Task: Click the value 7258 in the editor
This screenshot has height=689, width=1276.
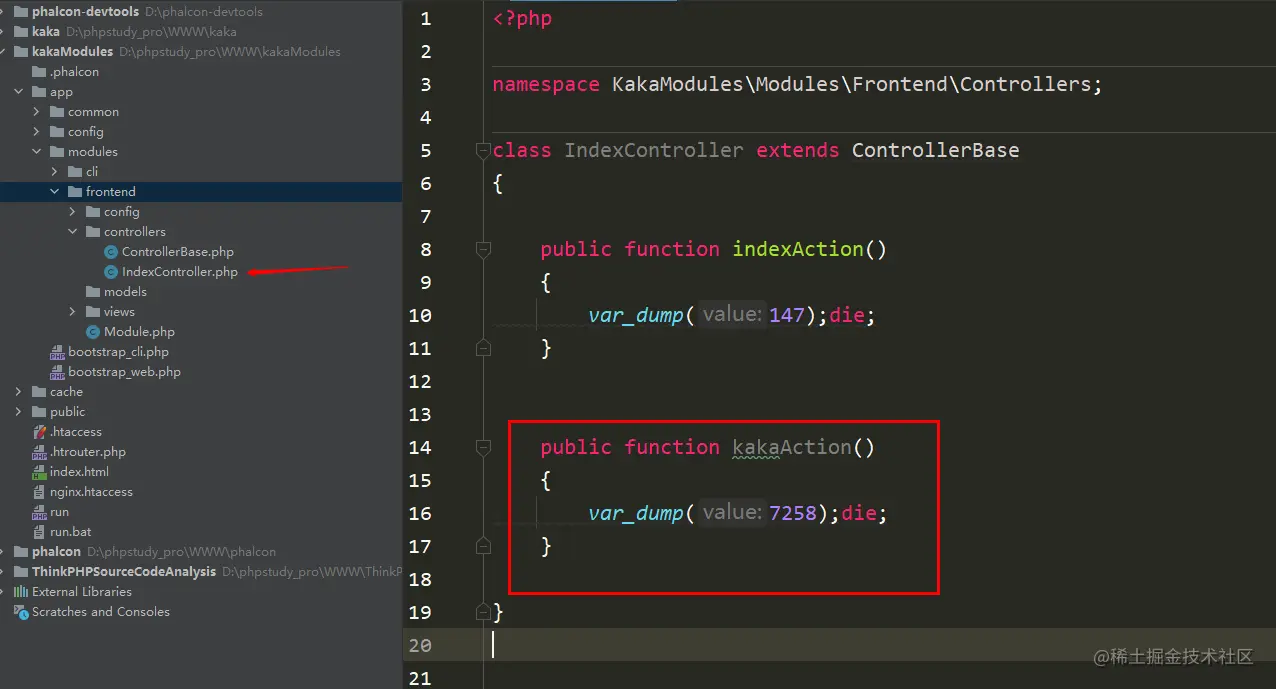Action: pyautogui.click(x=793, y=513)
